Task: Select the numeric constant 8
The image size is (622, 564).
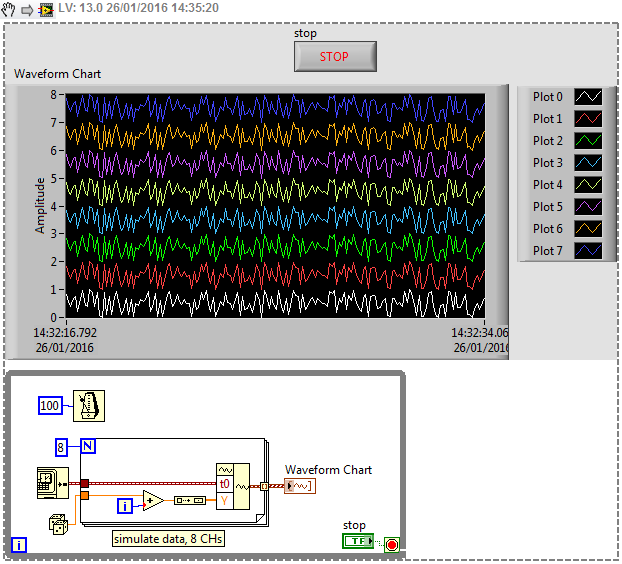Action: (61, 447)
